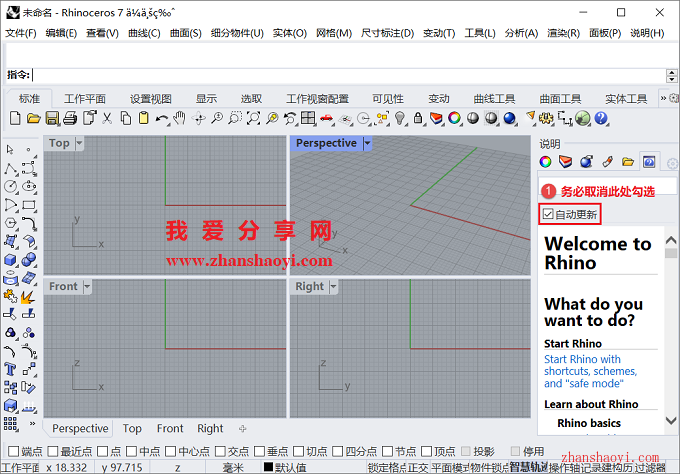Click the 默认值 layer color swatch
680x474 pixels.
(268, 467)
